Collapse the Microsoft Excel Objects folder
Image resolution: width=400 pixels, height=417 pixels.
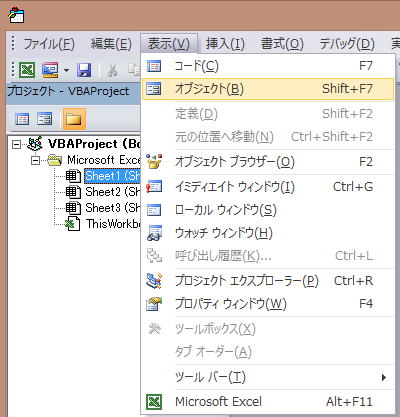(x=35, y=161)
